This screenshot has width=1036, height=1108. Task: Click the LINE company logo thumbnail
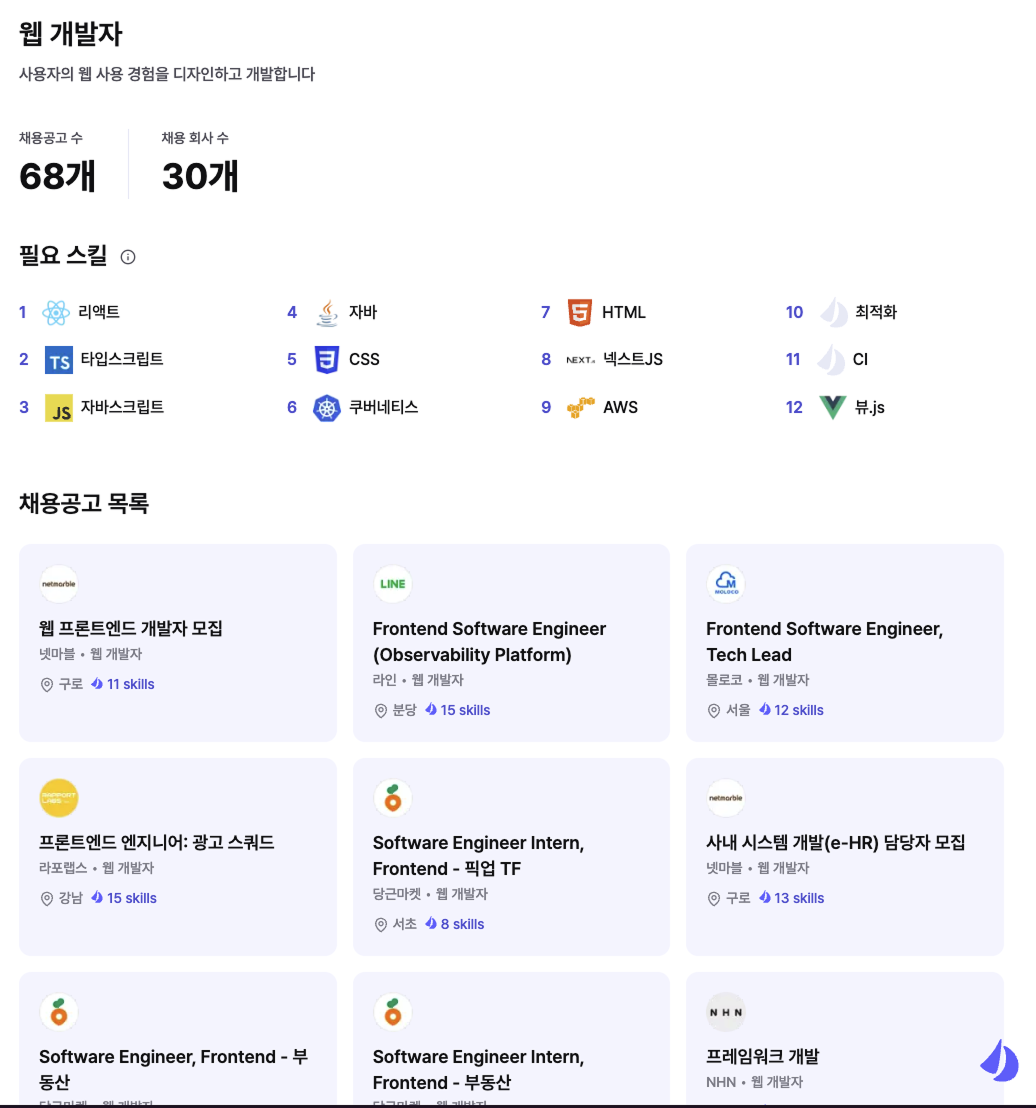point(393,584)
